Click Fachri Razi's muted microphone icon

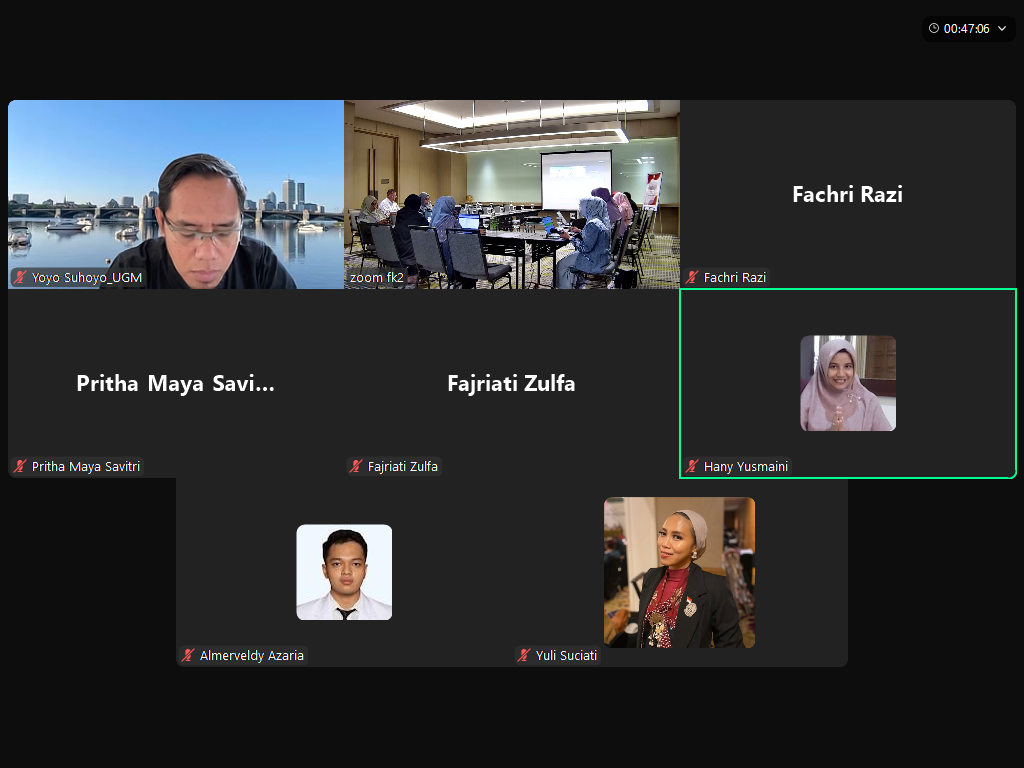pyautogui.click(x=692, y=278)
